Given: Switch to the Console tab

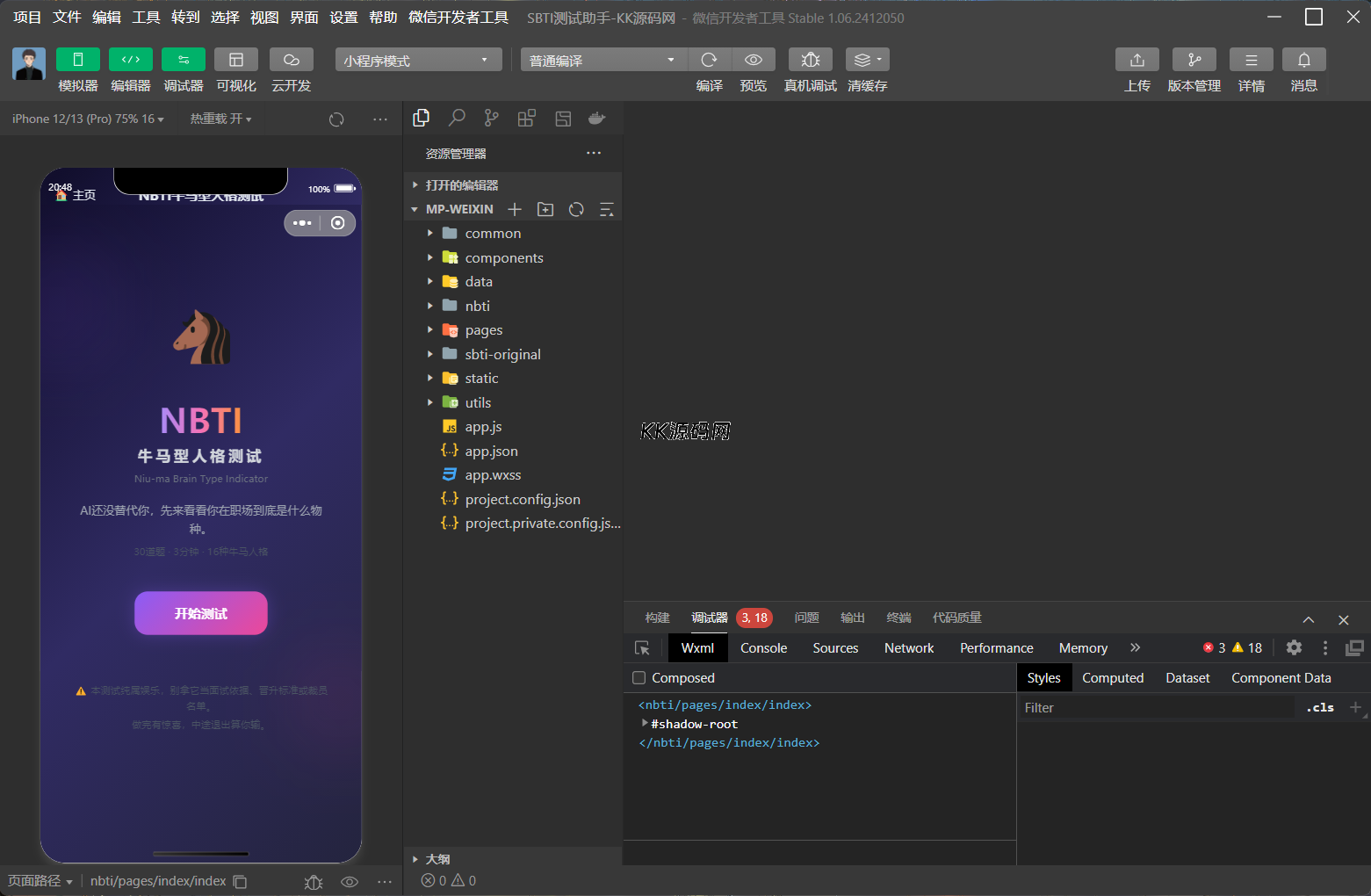Looking at the screenshot, I should click(763, 648).
